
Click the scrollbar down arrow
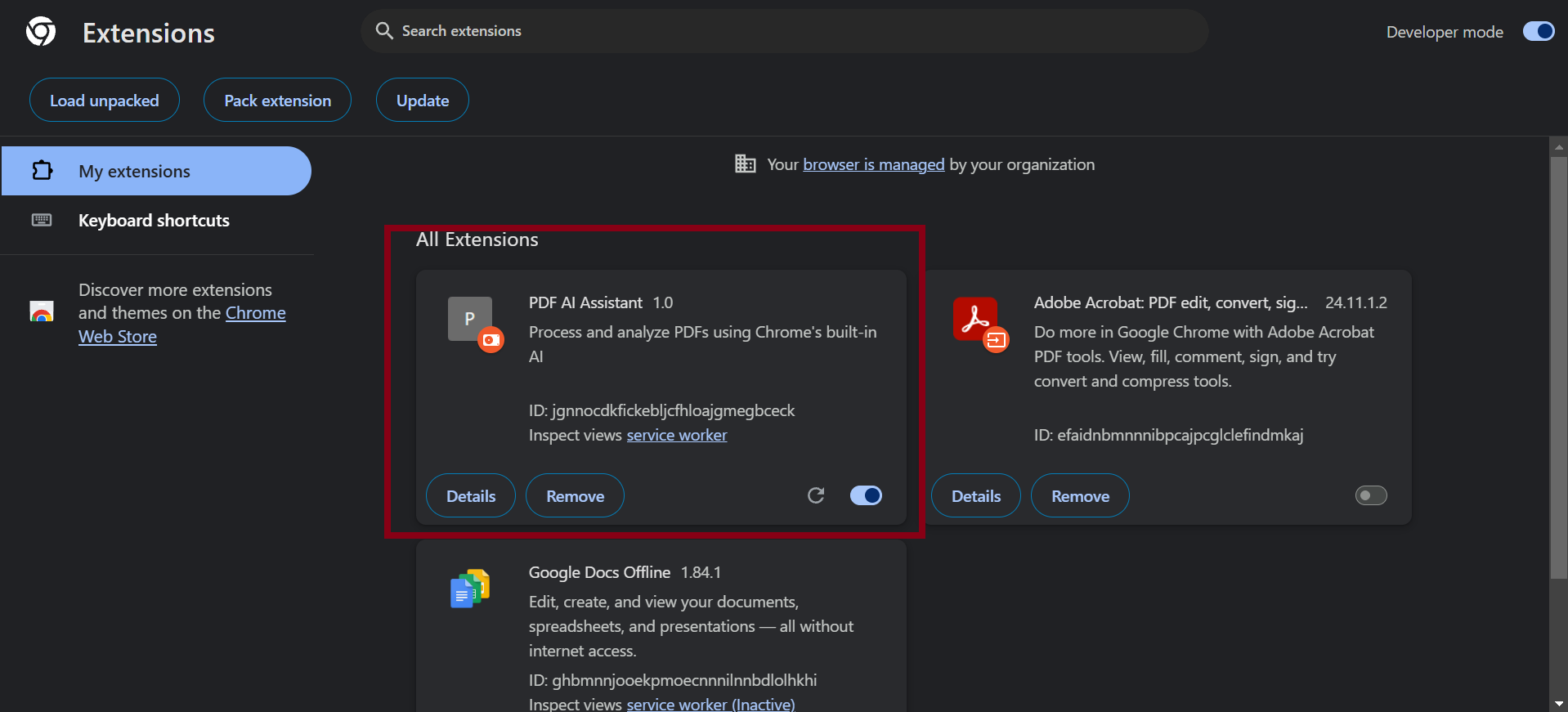(x=1559, y=704)
